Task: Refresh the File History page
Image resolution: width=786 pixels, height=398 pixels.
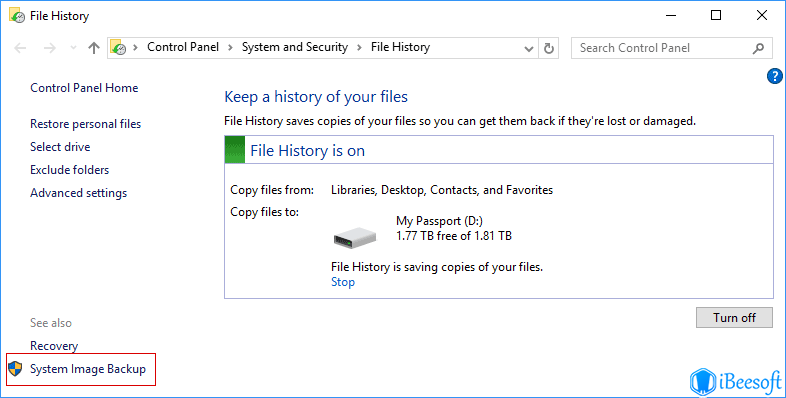Action: [549, 48]
